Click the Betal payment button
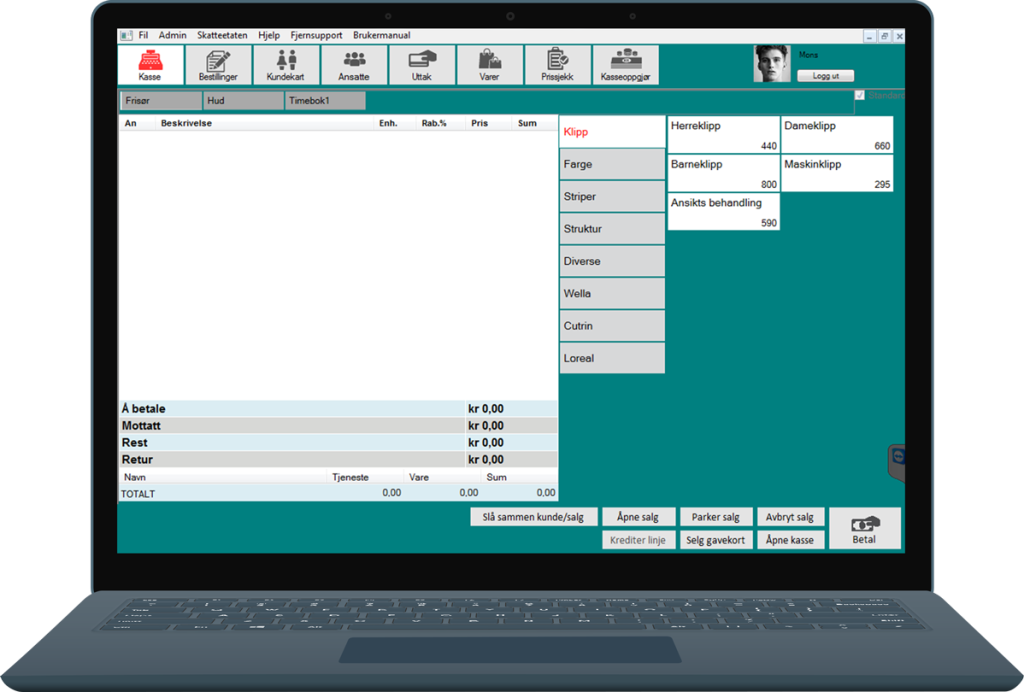The height and width of the screenshot is (692, 1024). pos(864,528)
